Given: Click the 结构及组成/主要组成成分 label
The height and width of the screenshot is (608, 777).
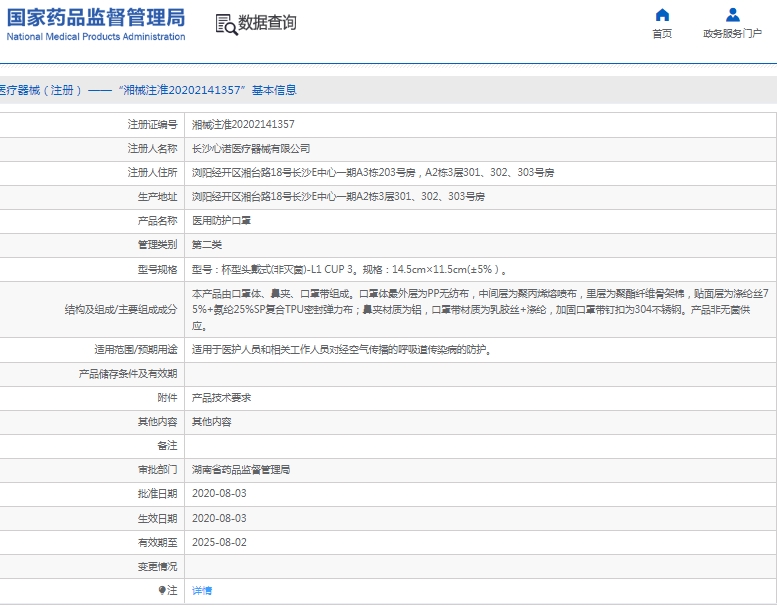Looking at the screenshot, I should point(121,310).
